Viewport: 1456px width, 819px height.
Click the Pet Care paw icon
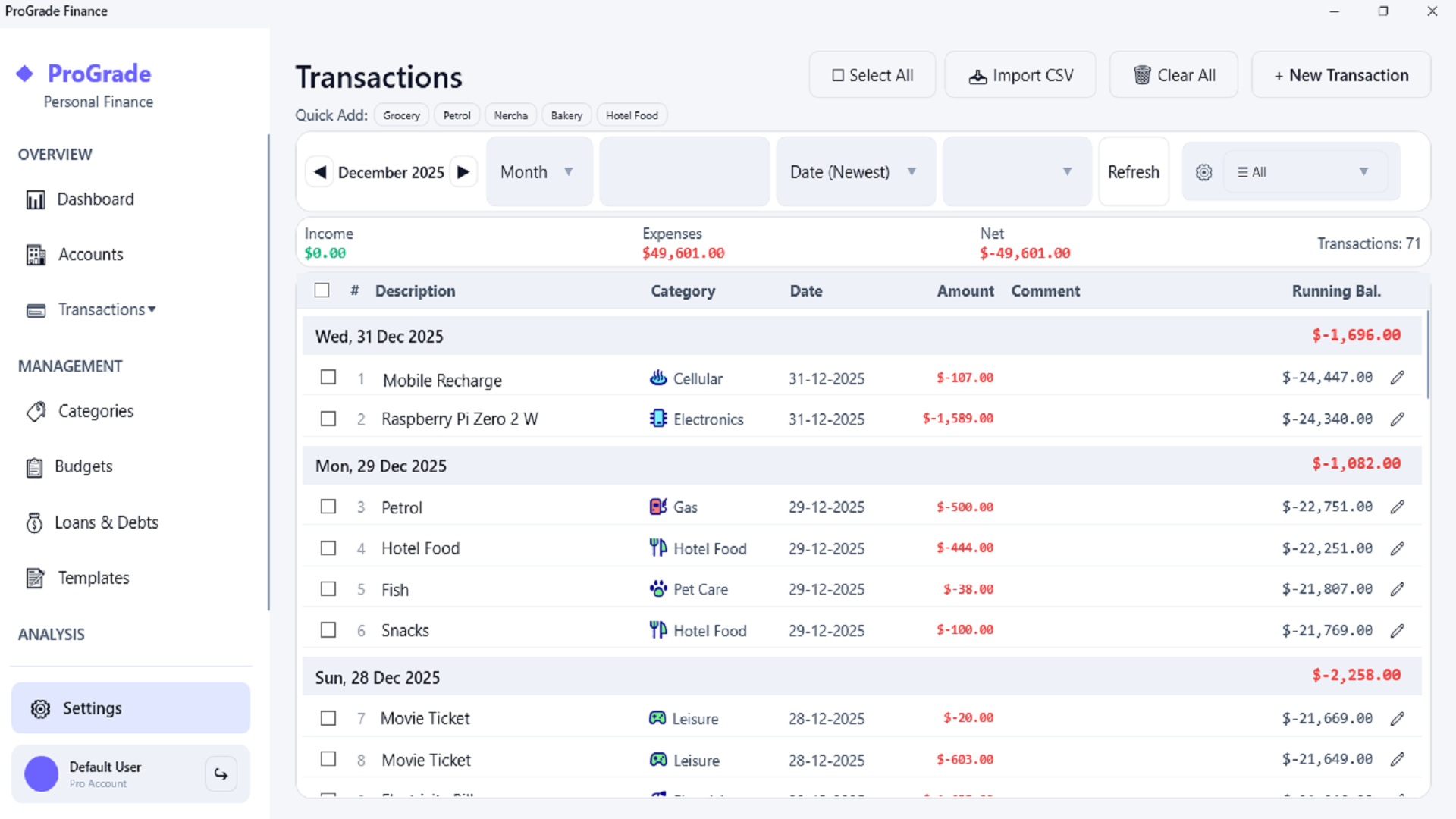click(657, 589)
